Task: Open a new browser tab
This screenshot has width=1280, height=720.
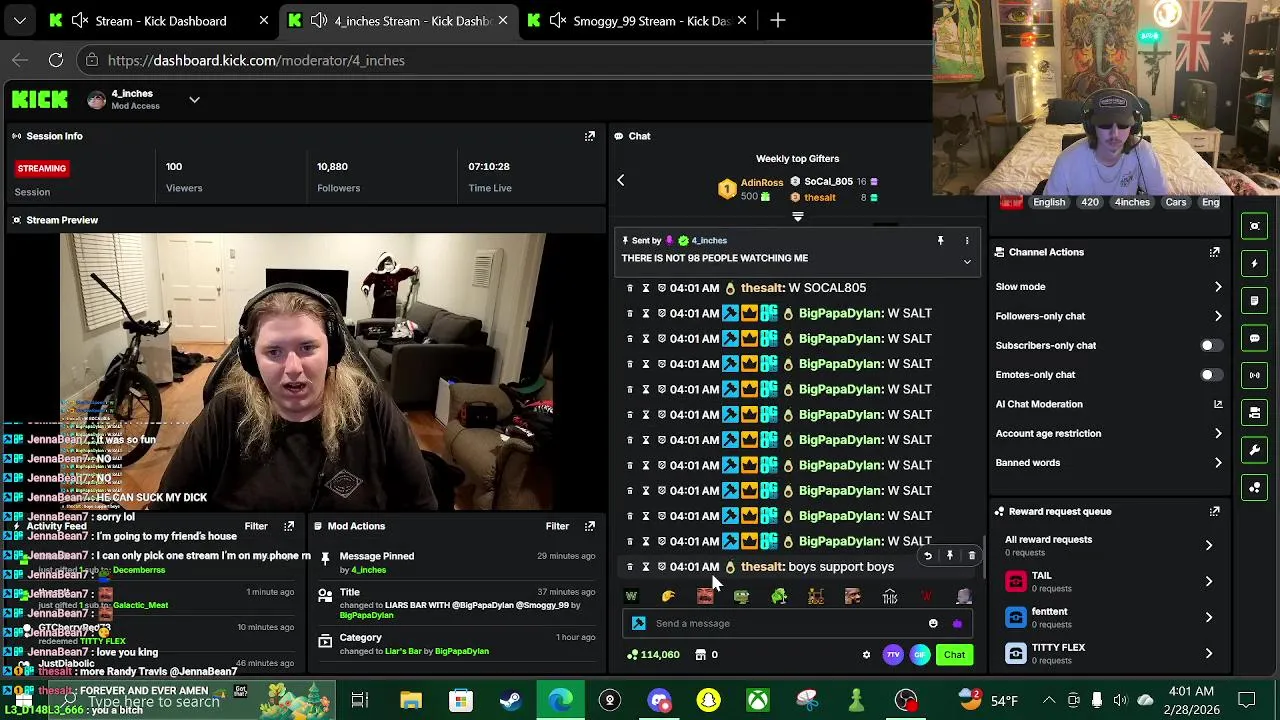Action: [x=778, y=20]
